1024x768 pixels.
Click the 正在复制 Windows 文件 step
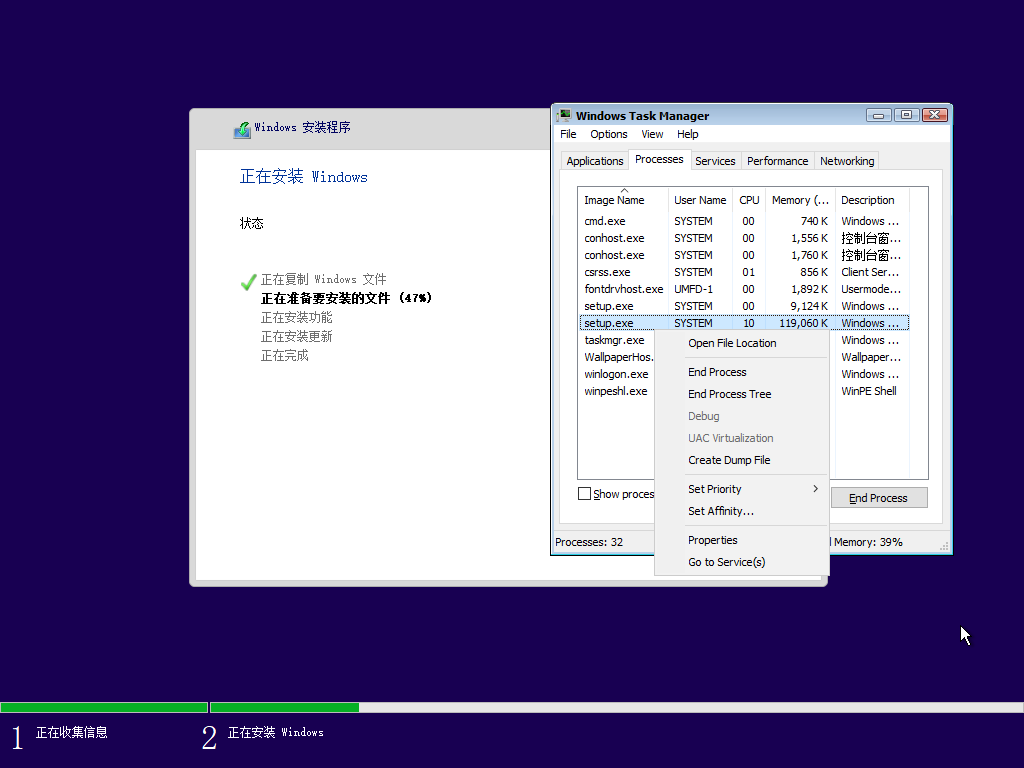coord(323,280)
